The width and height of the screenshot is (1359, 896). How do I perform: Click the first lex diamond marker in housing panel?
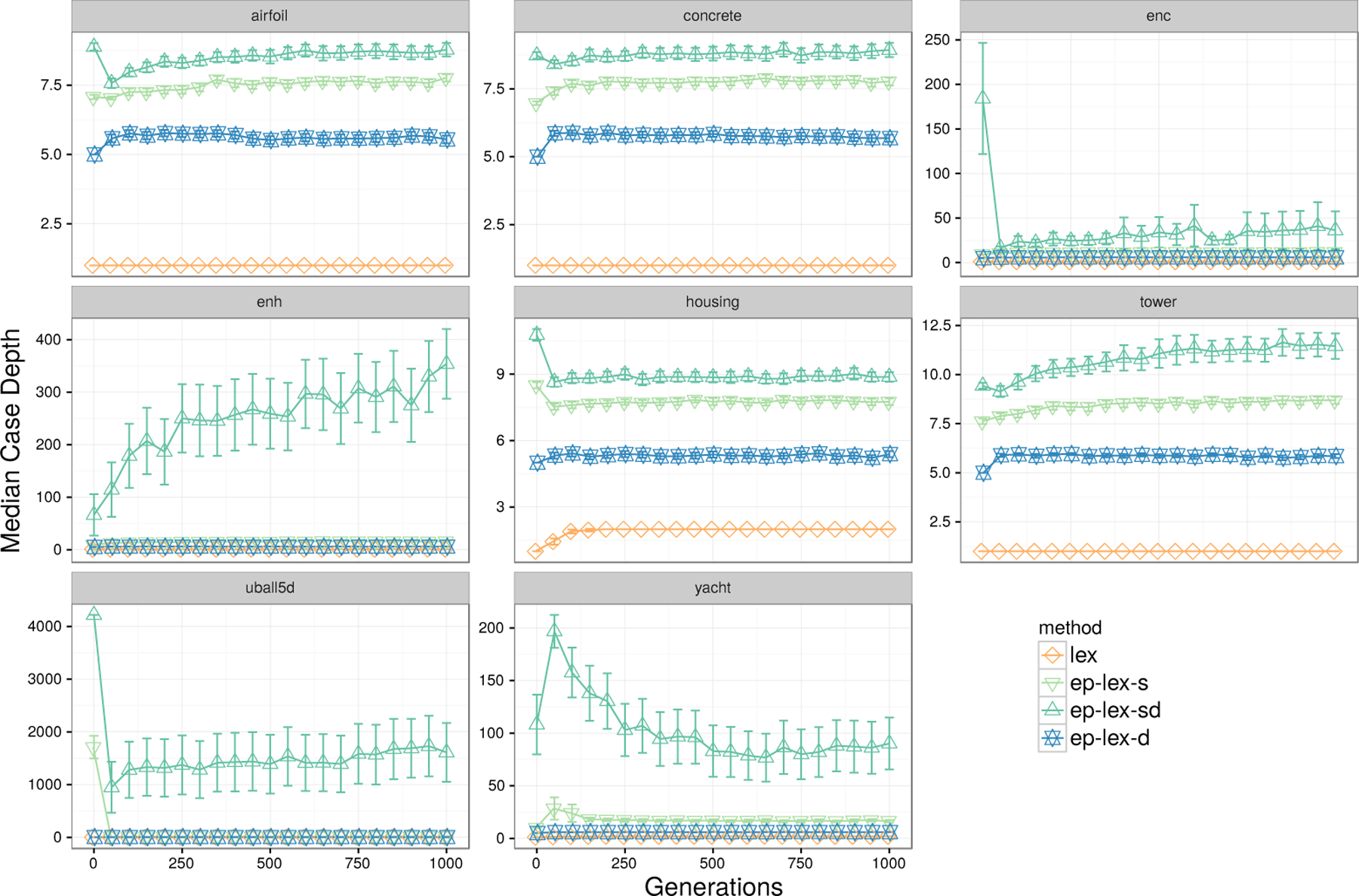(x=536, y=552)
